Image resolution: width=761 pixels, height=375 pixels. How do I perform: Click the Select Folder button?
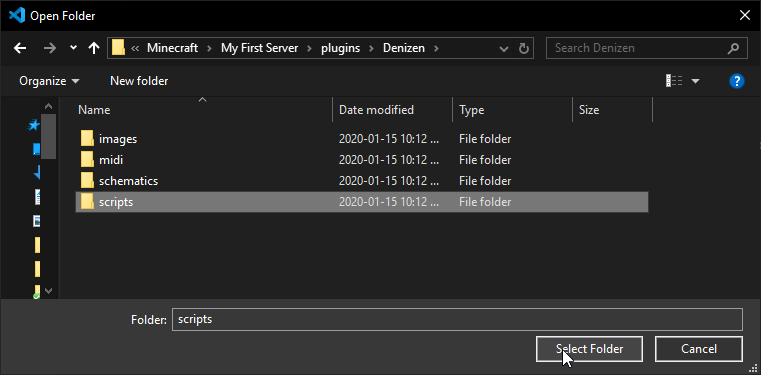[589, 349]
